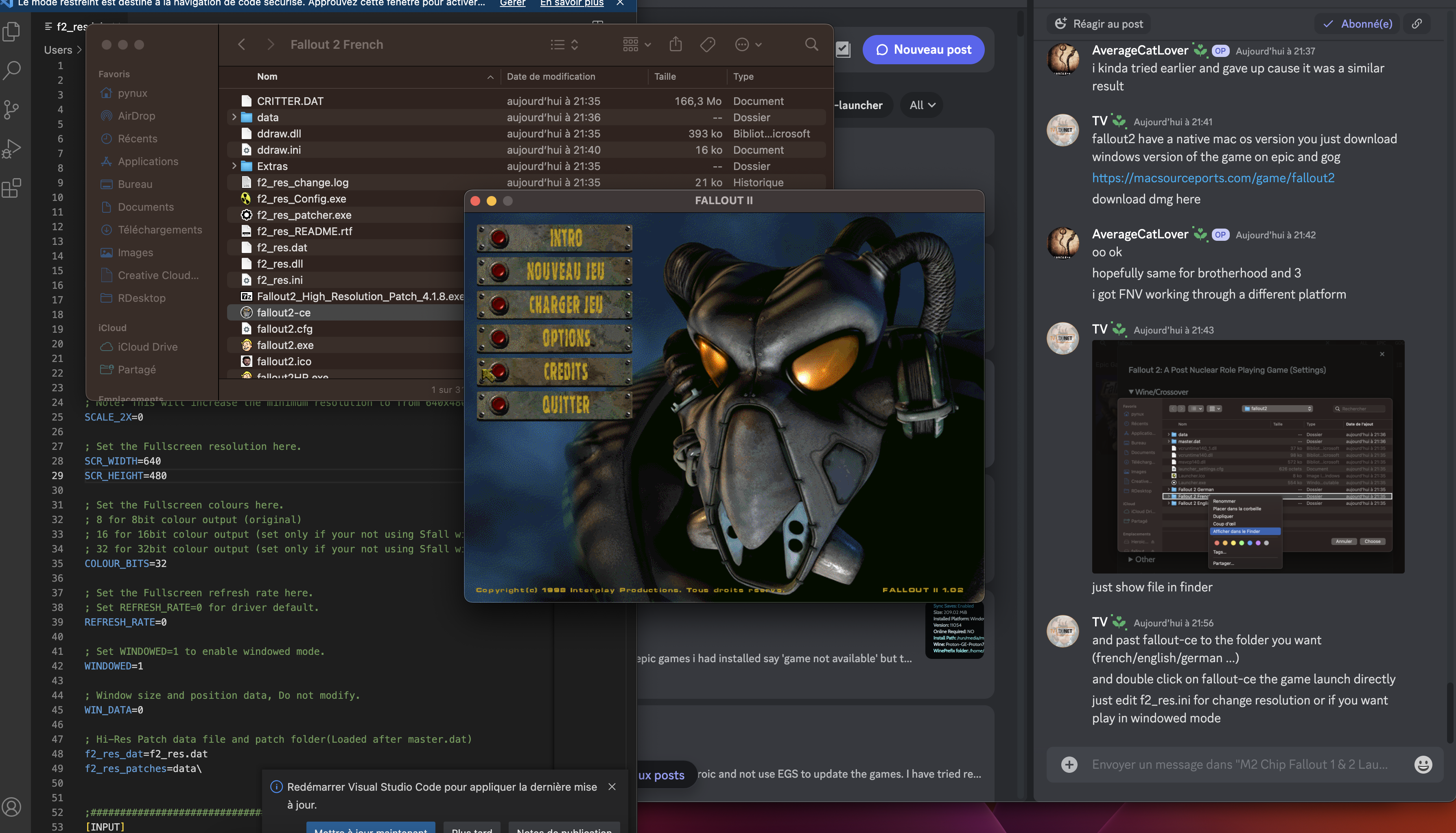Open the macsourceports.com fallout2 link
This screenshot has width=1456, height=833.
(x=1213, y=178)
